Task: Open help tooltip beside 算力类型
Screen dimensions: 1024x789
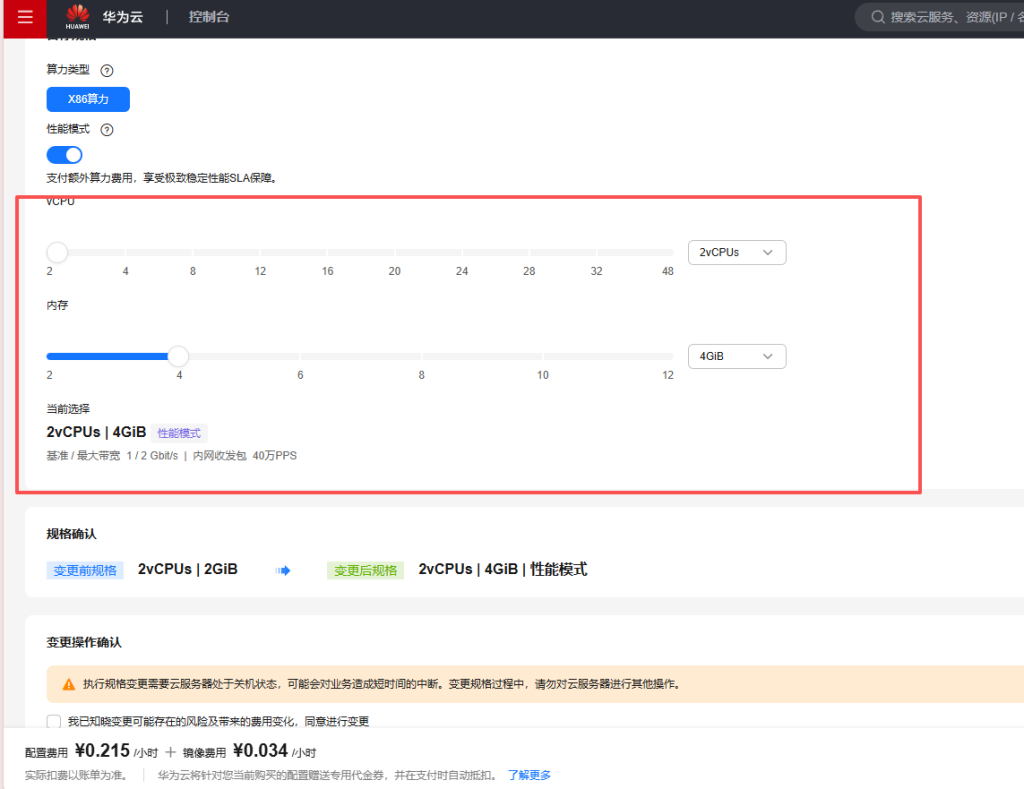Action: coord(107,70)
